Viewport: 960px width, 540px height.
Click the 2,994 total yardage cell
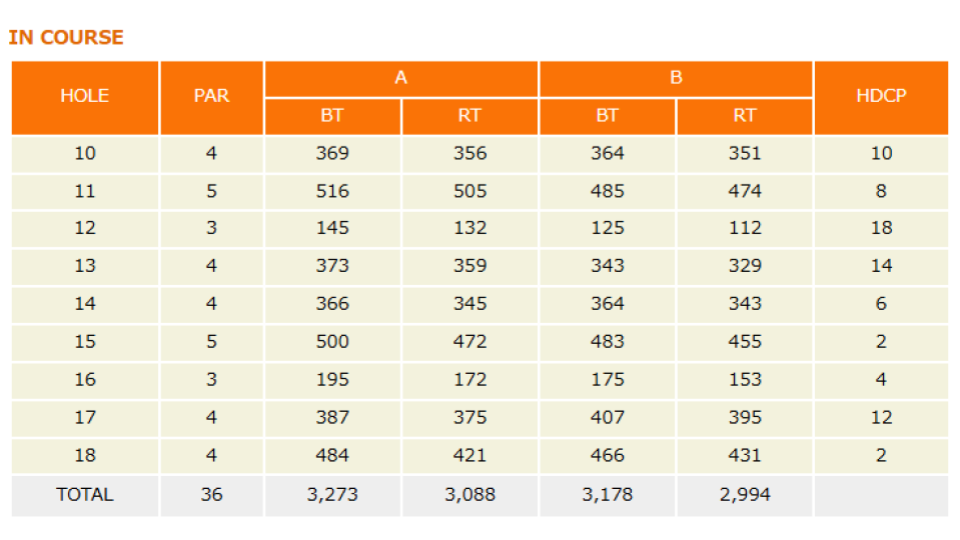[x=745, y=495]
